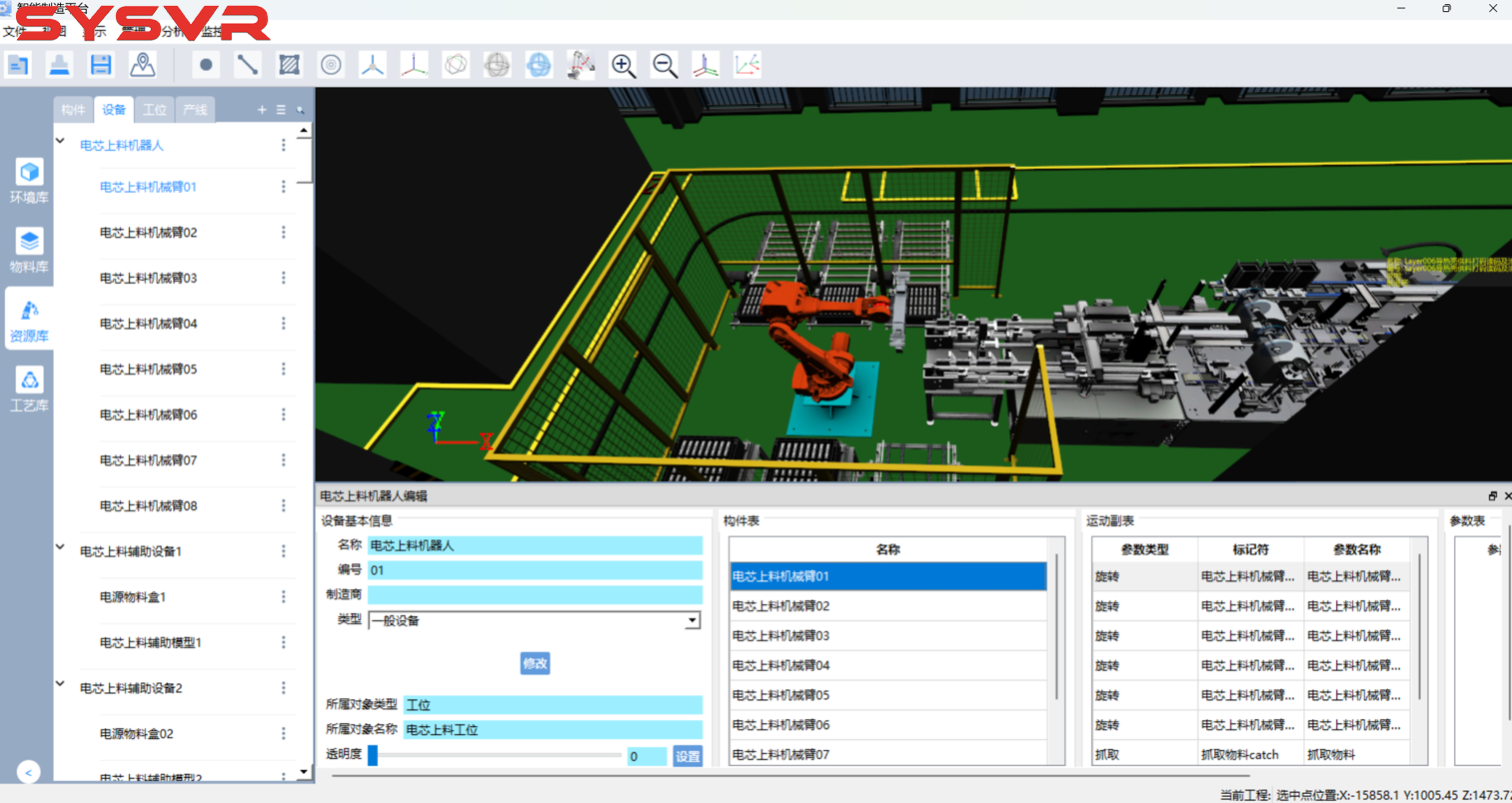Switch to the 产线 tab
The height and width of the screenshot is (803, 1512).
(x=195, y=110)
